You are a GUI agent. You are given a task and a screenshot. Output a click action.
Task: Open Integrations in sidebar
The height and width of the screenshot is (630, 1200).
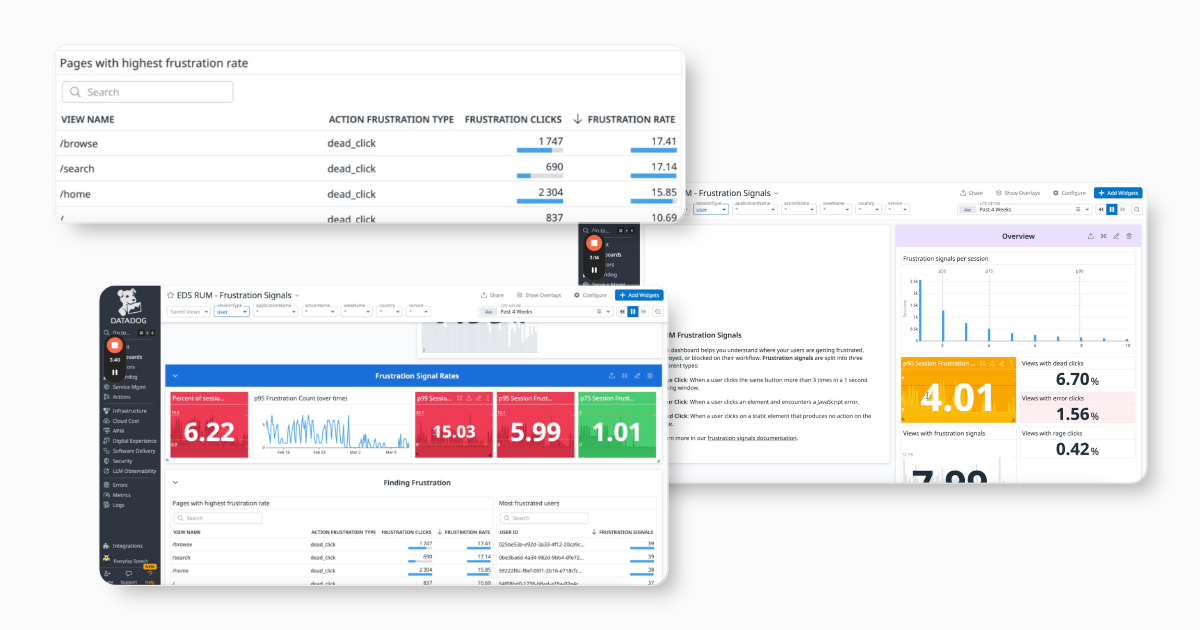[x=123, y=546]
